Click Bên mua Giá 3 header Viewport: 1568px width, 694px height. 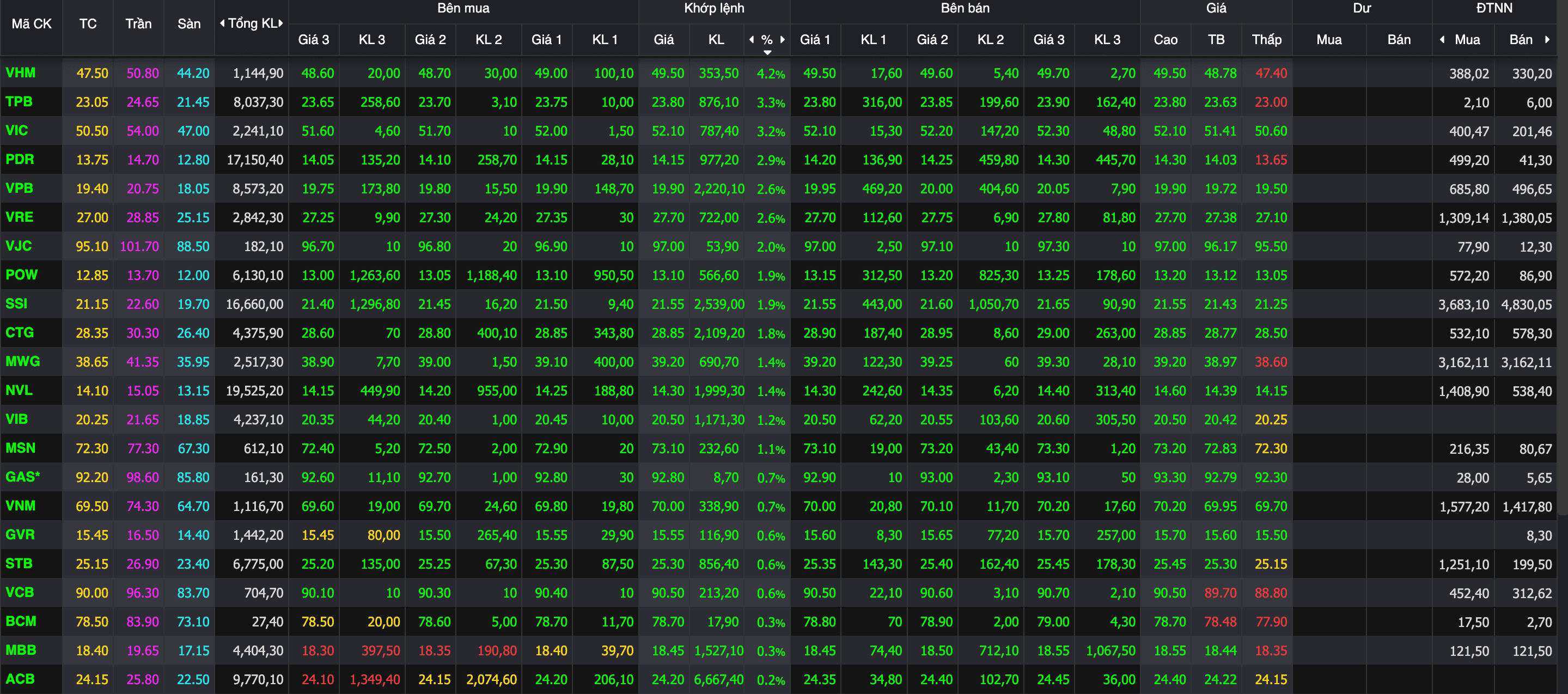(314, 40)
